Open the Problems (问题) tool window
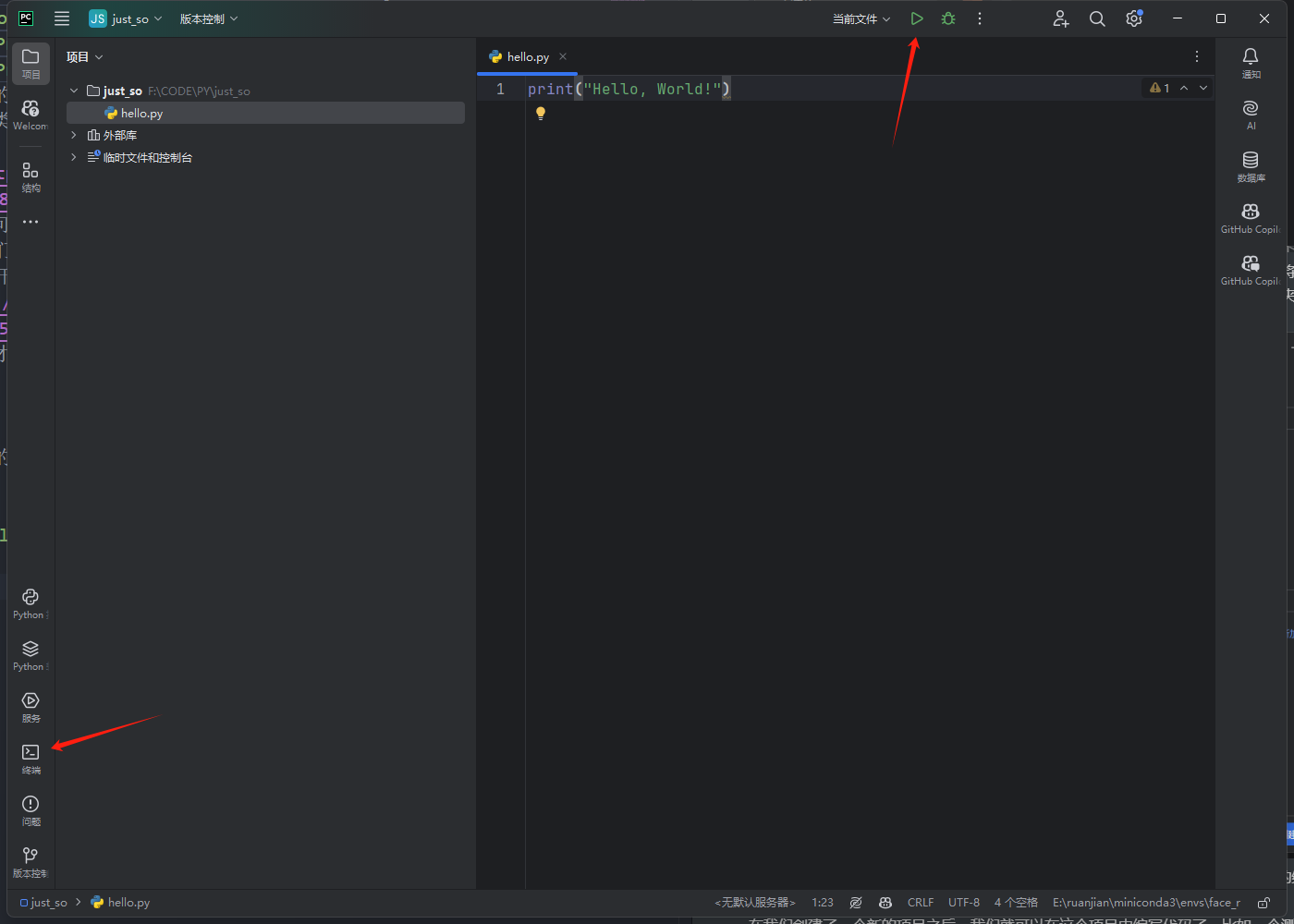 click(x=31, y=809)
